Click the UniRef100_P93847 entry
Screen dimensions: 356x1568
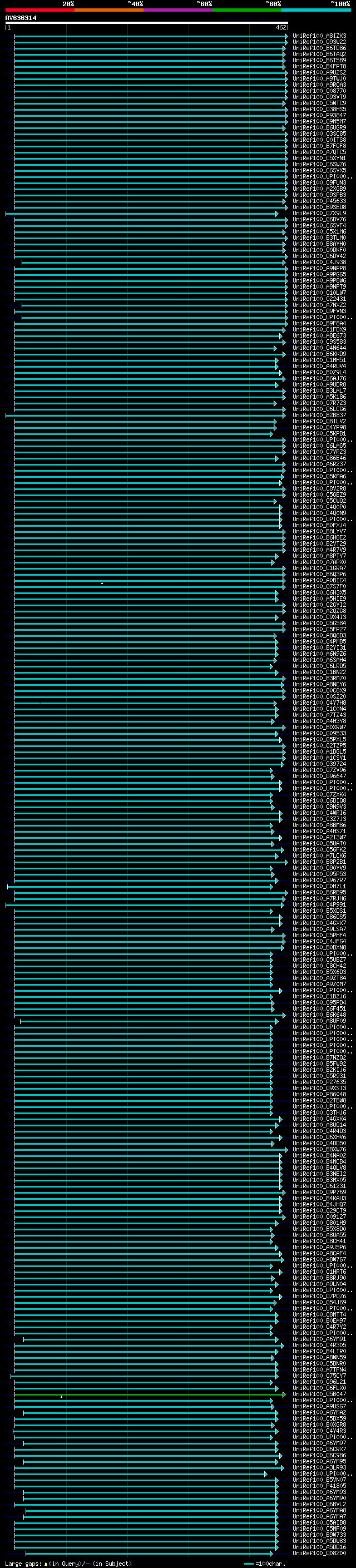(x=319, y=116)
